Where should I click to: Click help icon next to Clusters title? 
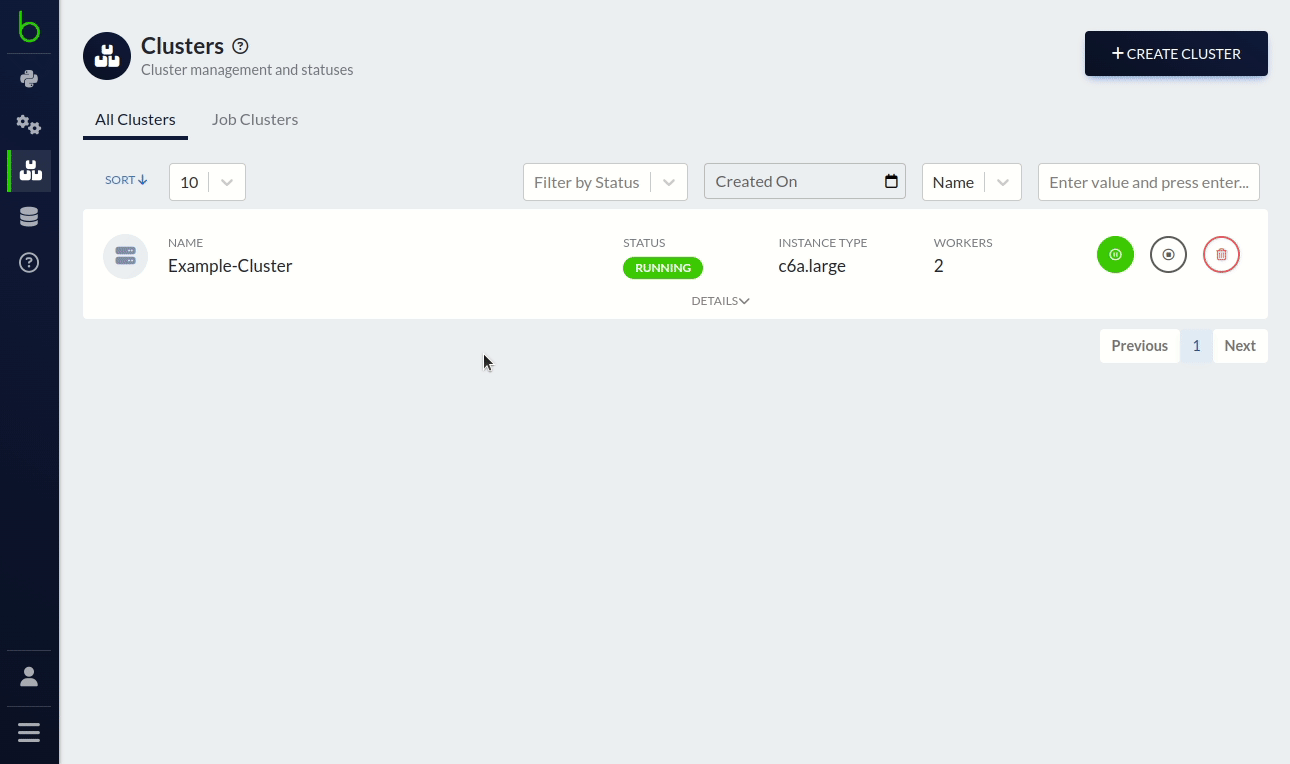pos(240,46)
